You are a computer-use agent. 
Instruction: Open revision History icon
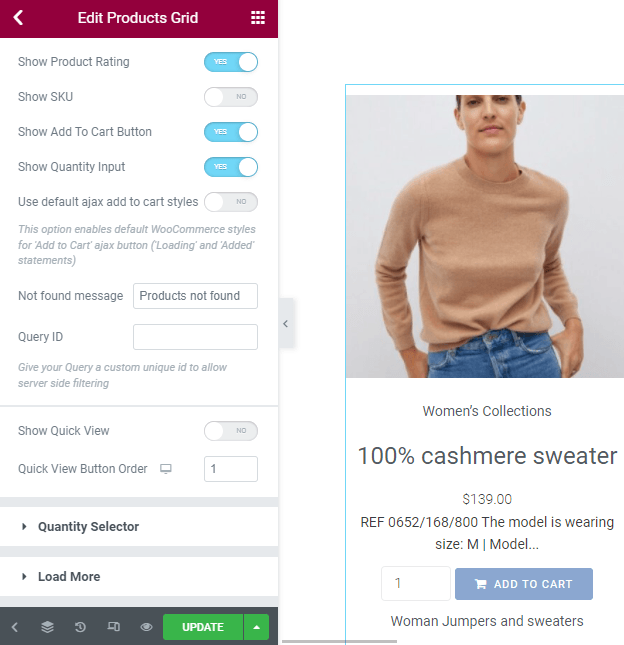coord(80,627)
